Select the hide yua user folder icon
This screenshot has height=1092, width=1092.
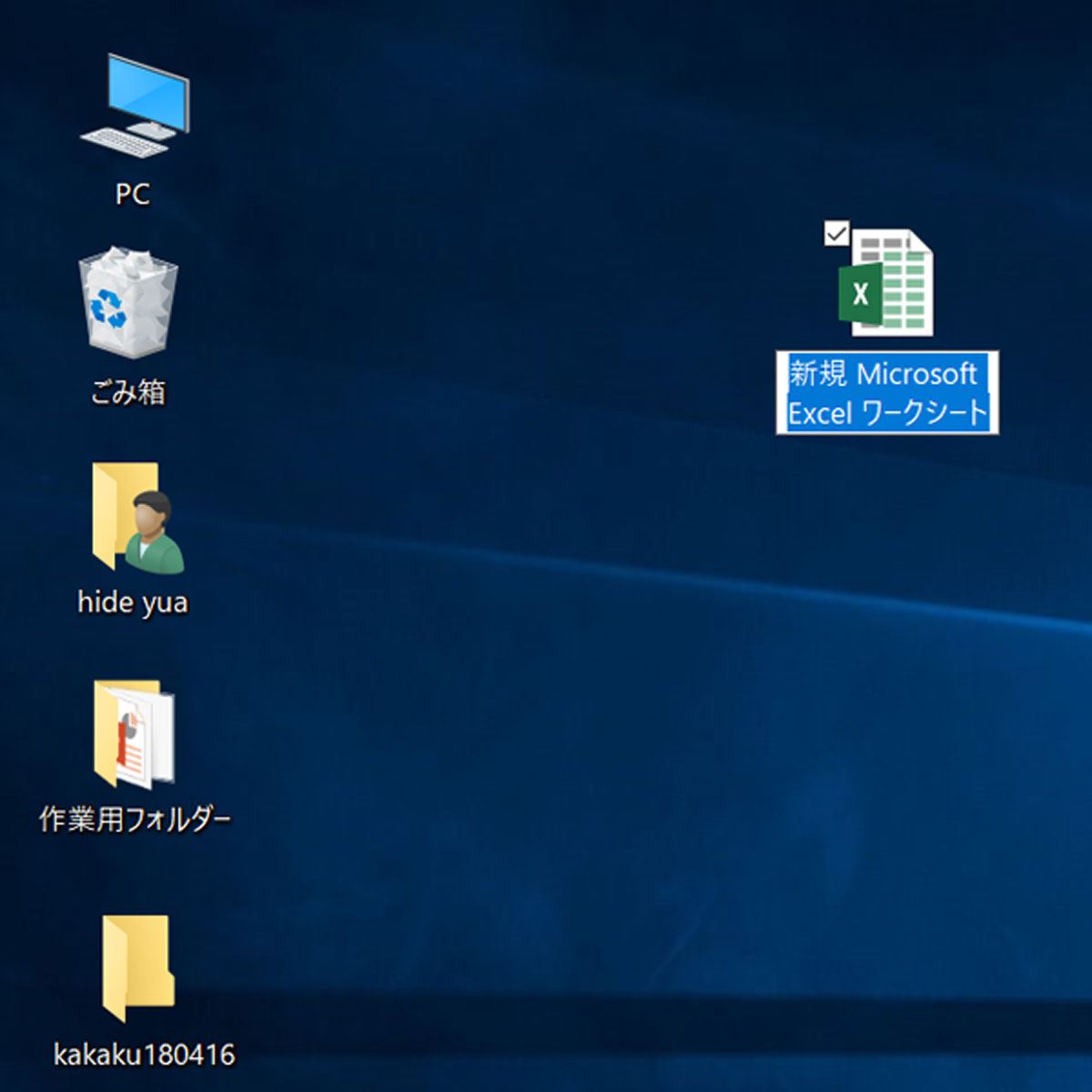[x=135, y=519]
